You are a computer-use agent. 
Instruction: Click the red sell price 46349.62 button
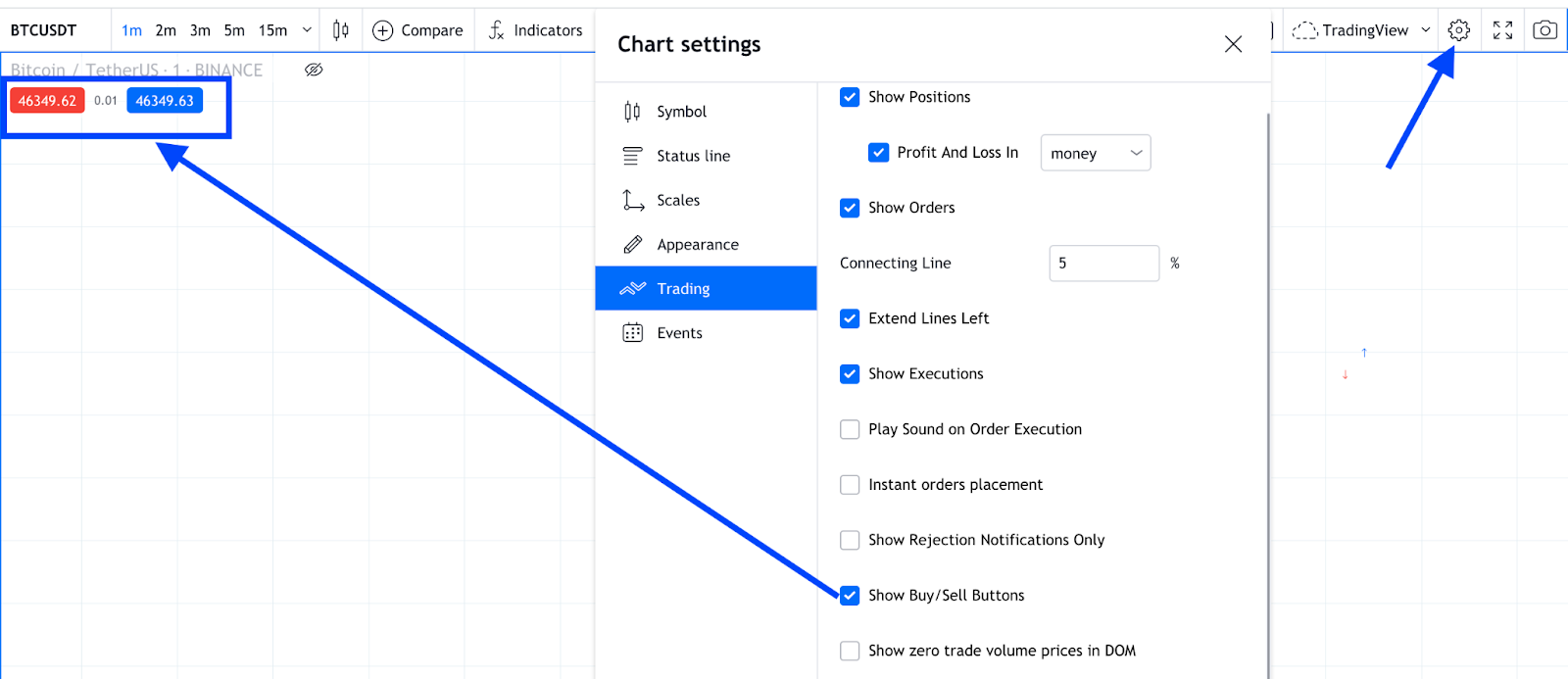point(47,101)
